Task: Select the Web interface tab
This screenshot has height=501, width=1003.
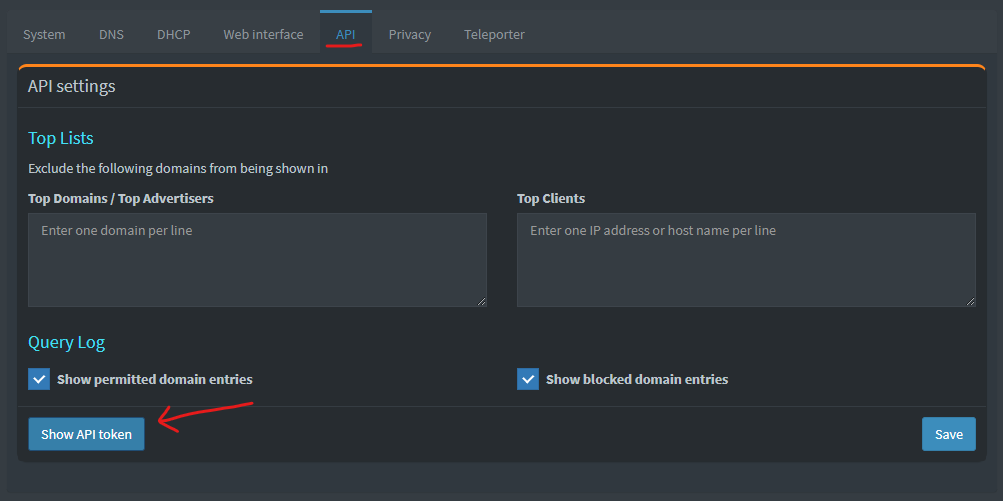Action: [x=263, y=34]
